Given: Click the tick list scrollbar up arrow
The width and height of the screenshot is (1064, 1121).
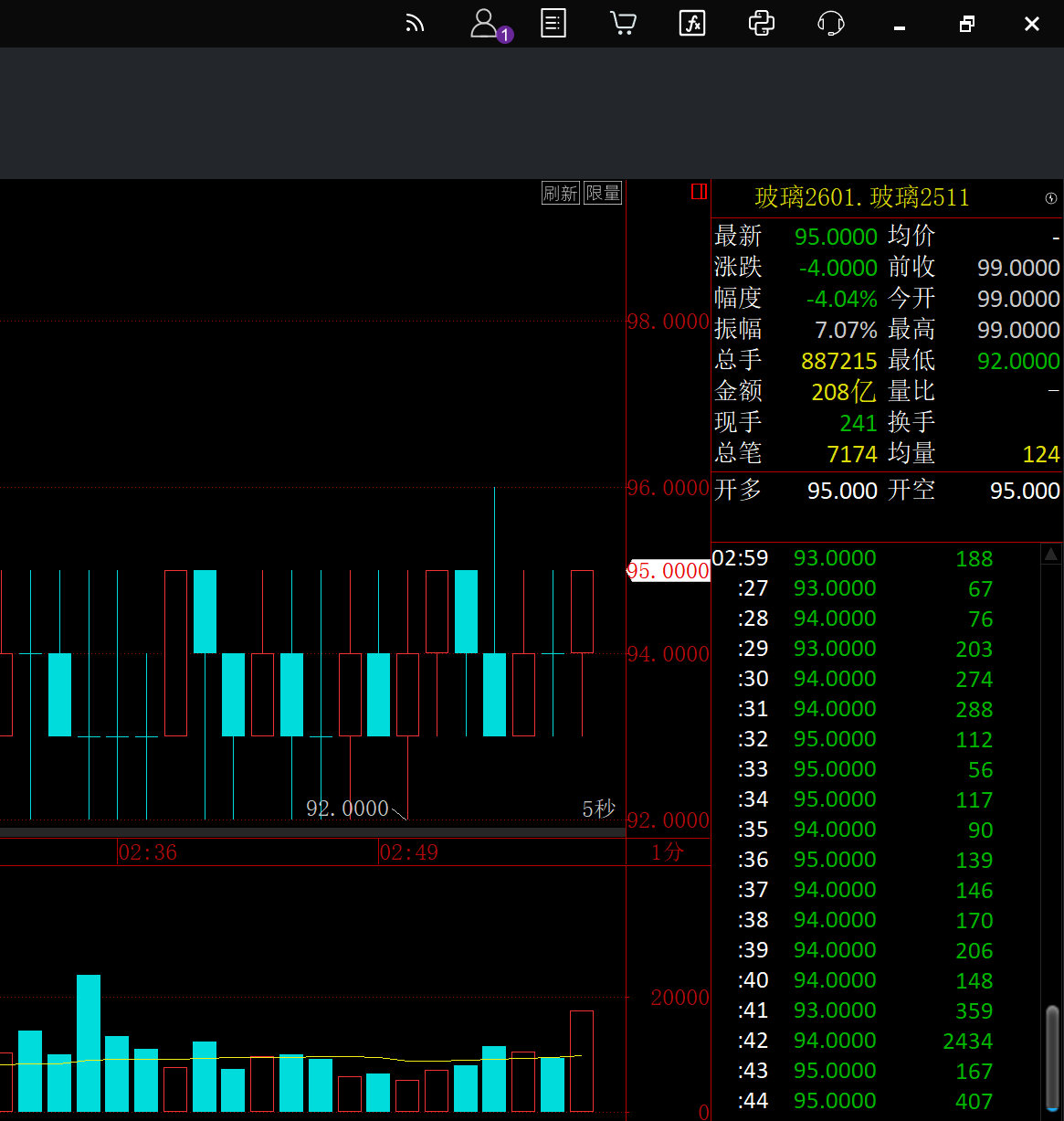Looking at the screenshot, I should pyautogui.click(x=1051, y=555).
